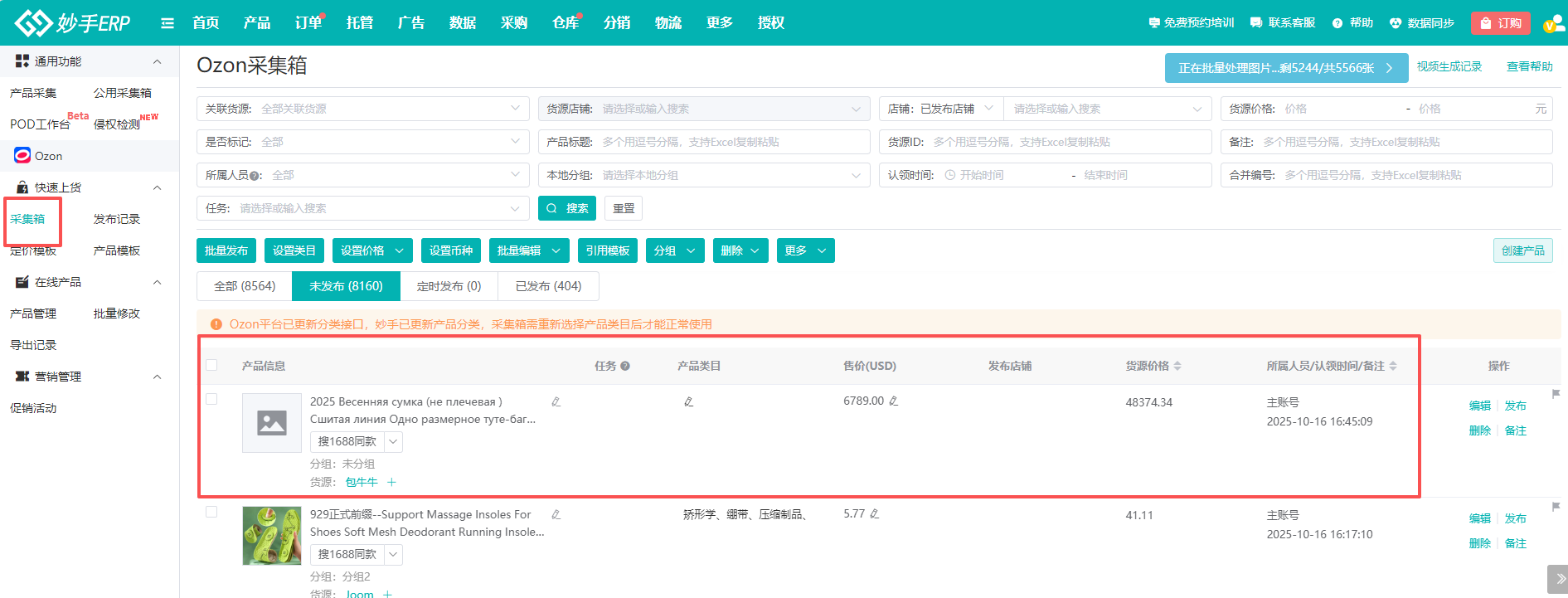
Task: Click the task help question mark icon
Action: [625, 366]
